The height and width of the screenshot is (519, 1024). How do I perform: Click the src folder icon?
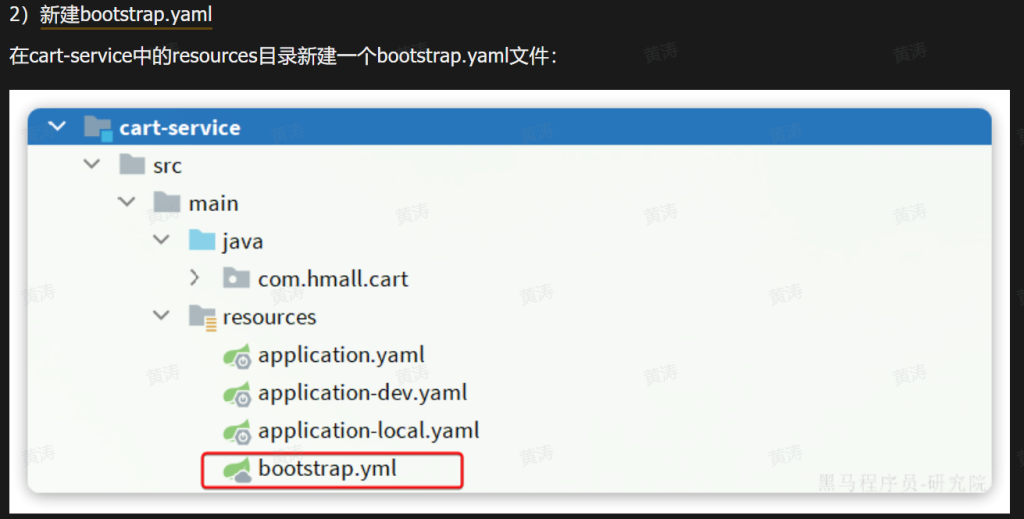pos(132,165)
